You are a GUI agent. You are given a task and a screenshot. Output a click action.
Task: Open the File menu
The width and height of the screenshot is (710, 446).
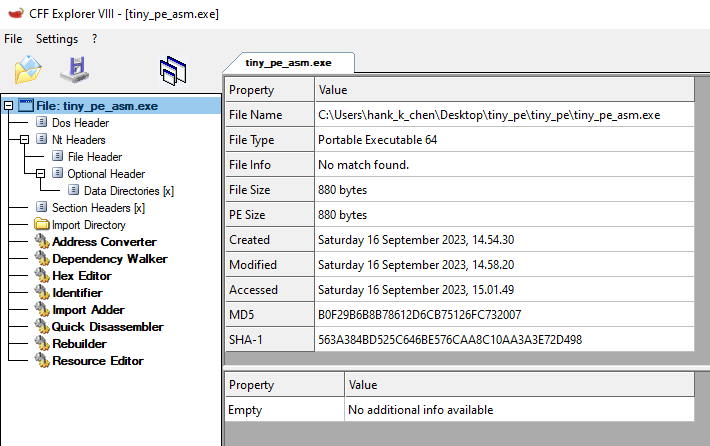coord(13,39)
